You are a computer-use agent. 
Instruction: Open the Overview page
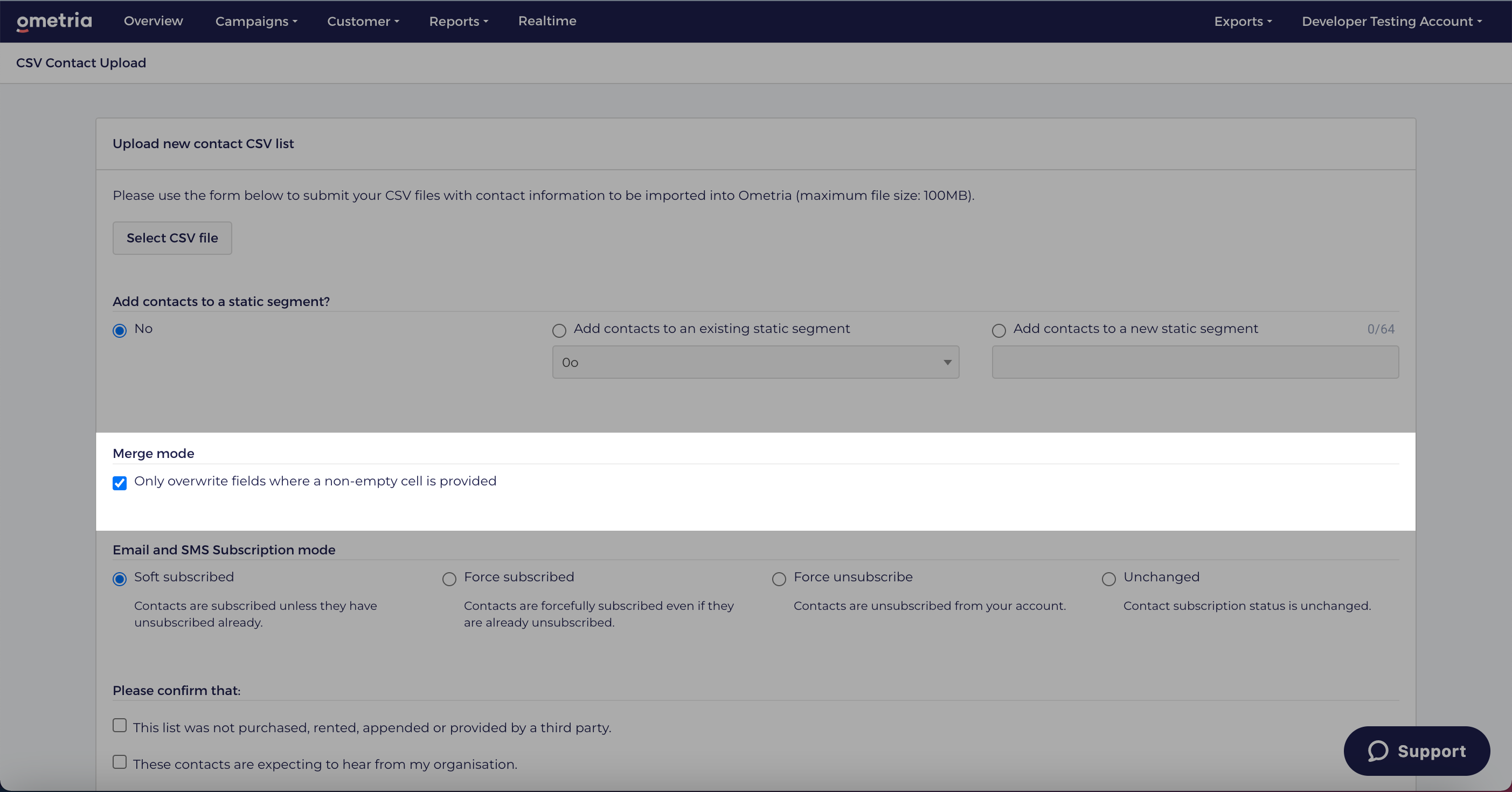tap(153, 21)
